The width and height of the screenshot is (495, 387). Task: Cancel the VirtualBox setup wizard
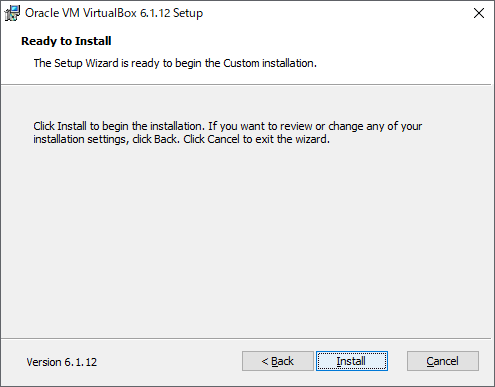443,361
